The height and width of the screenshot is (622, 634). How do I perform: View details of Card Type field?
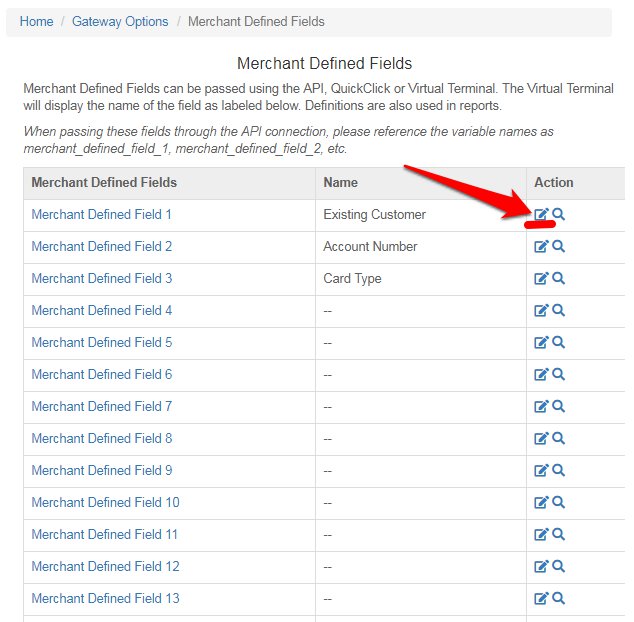[x=558, y=278]
